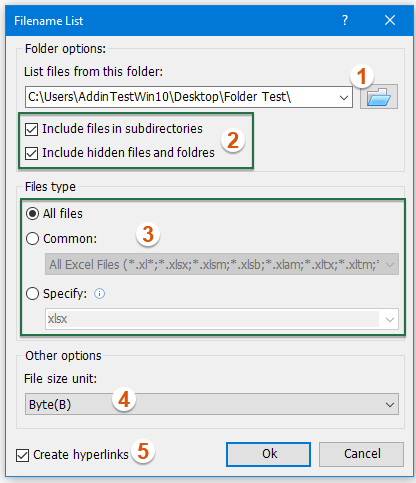Select the Common file type radio button
The width and height of the screenshot is (416, 483).
32,239
